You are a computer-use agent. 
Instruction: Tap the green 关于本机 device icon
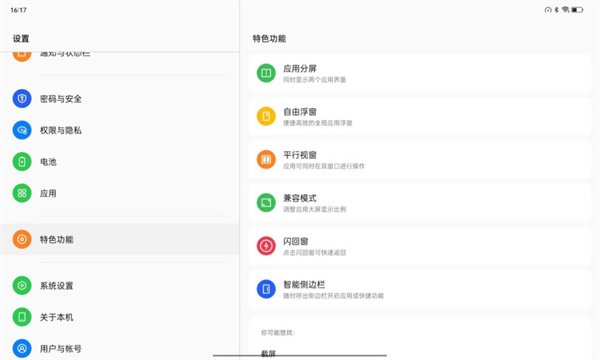pyautogui.click(x=22, y=317)
